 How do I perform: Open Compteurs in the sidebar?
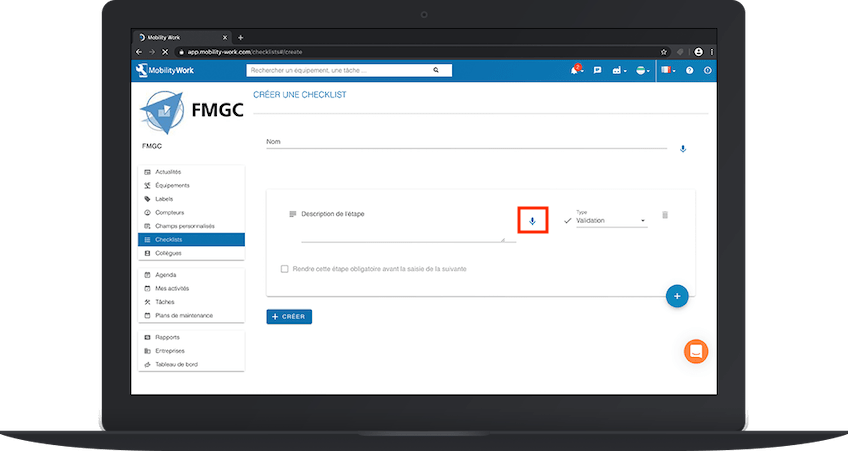(191, 213)
